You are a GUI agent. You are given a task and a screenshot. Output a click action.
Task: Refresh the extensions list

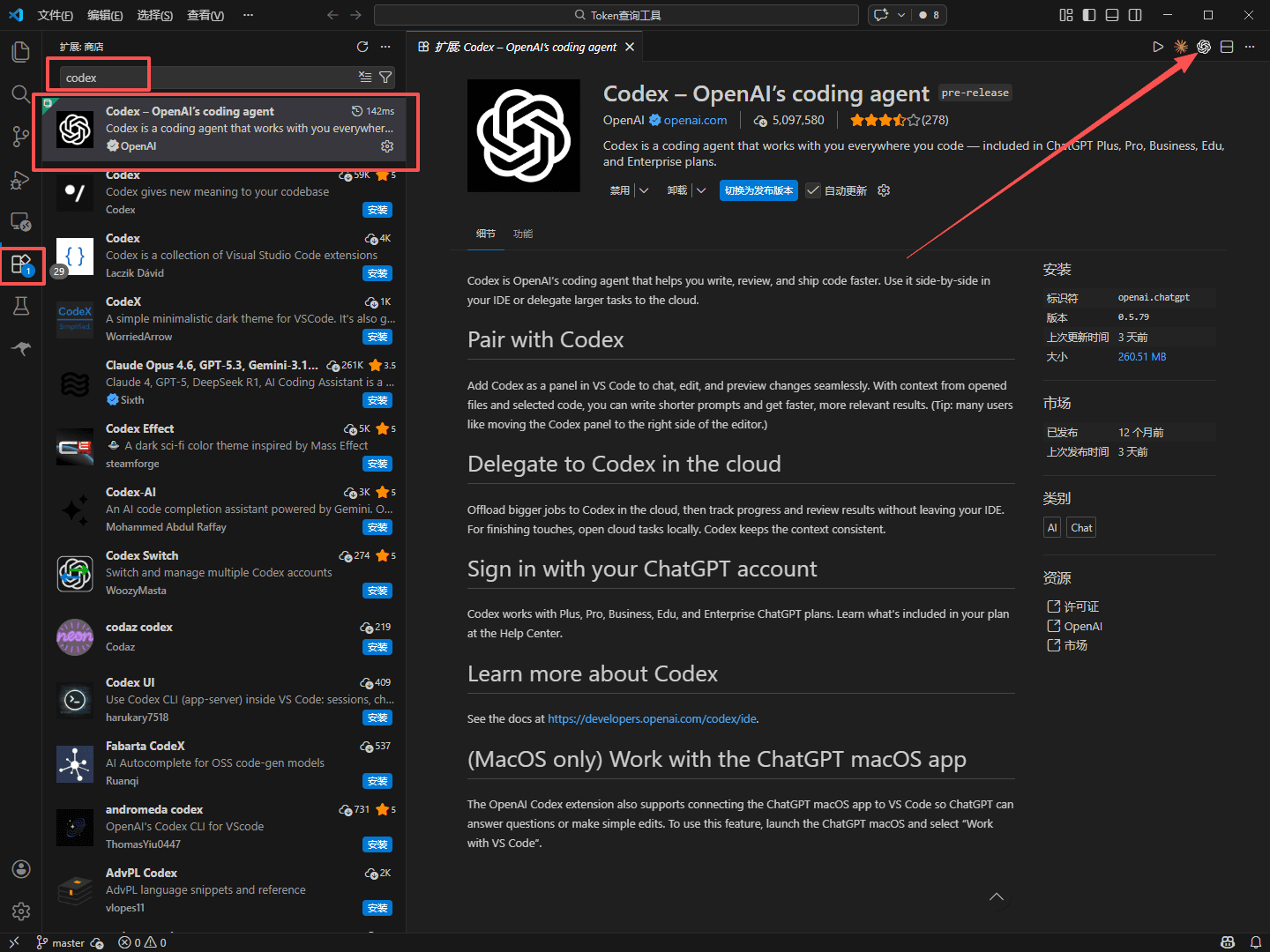tap(362, 46)
